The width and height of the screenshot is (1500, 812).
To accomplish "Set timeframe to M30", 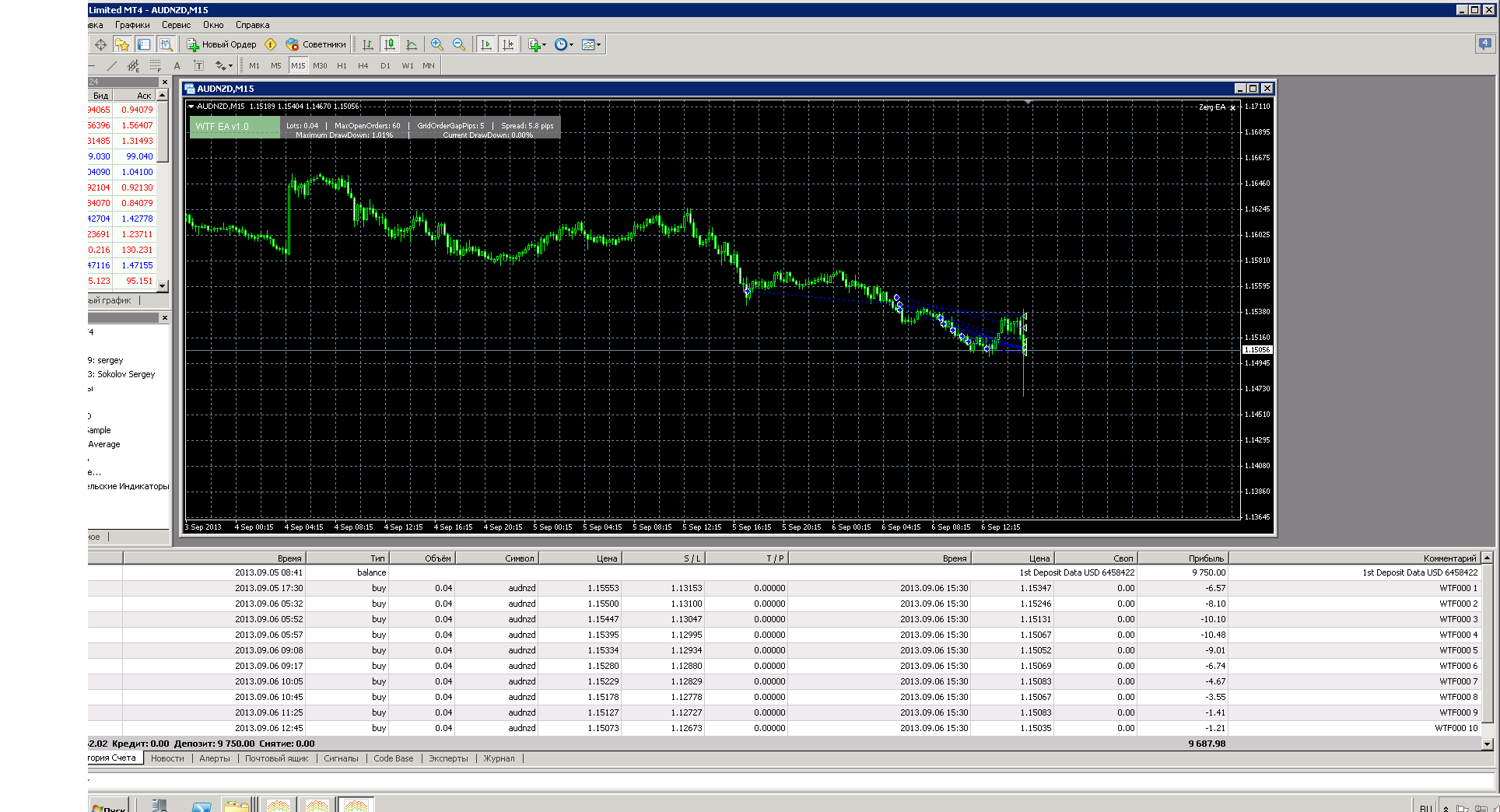I will [x=320, y=66].
